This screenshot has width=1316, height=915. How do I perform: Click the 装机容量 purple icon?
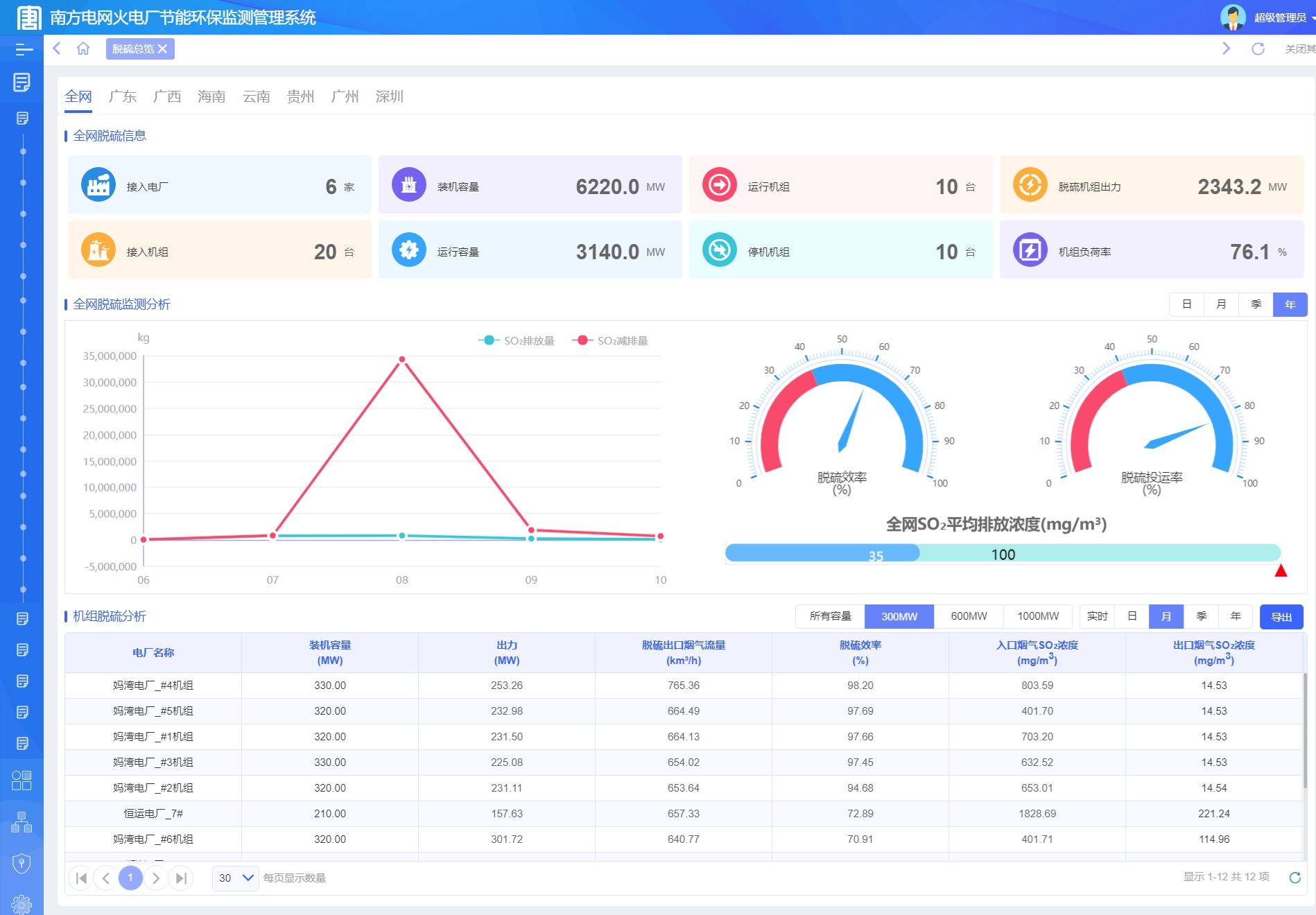409,185
